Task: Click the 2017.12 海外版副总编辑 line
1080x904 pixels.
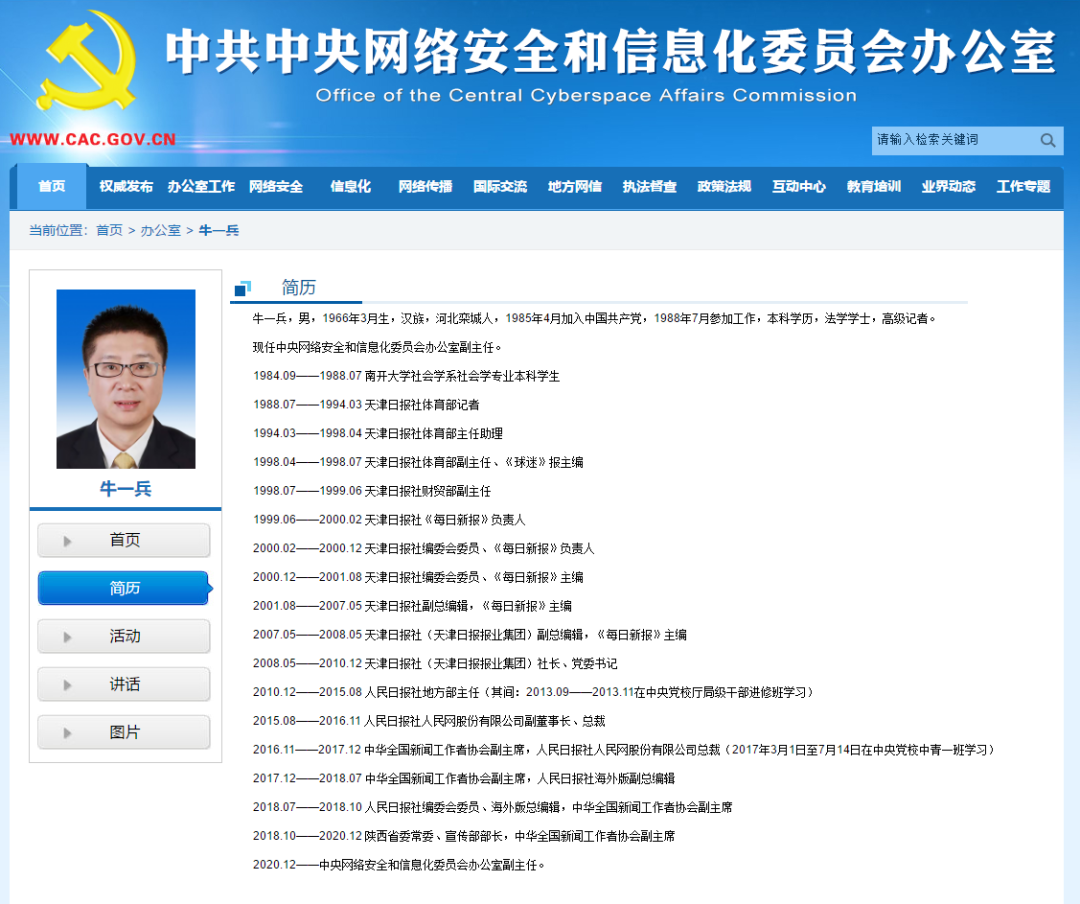Action: pos(464,779)
